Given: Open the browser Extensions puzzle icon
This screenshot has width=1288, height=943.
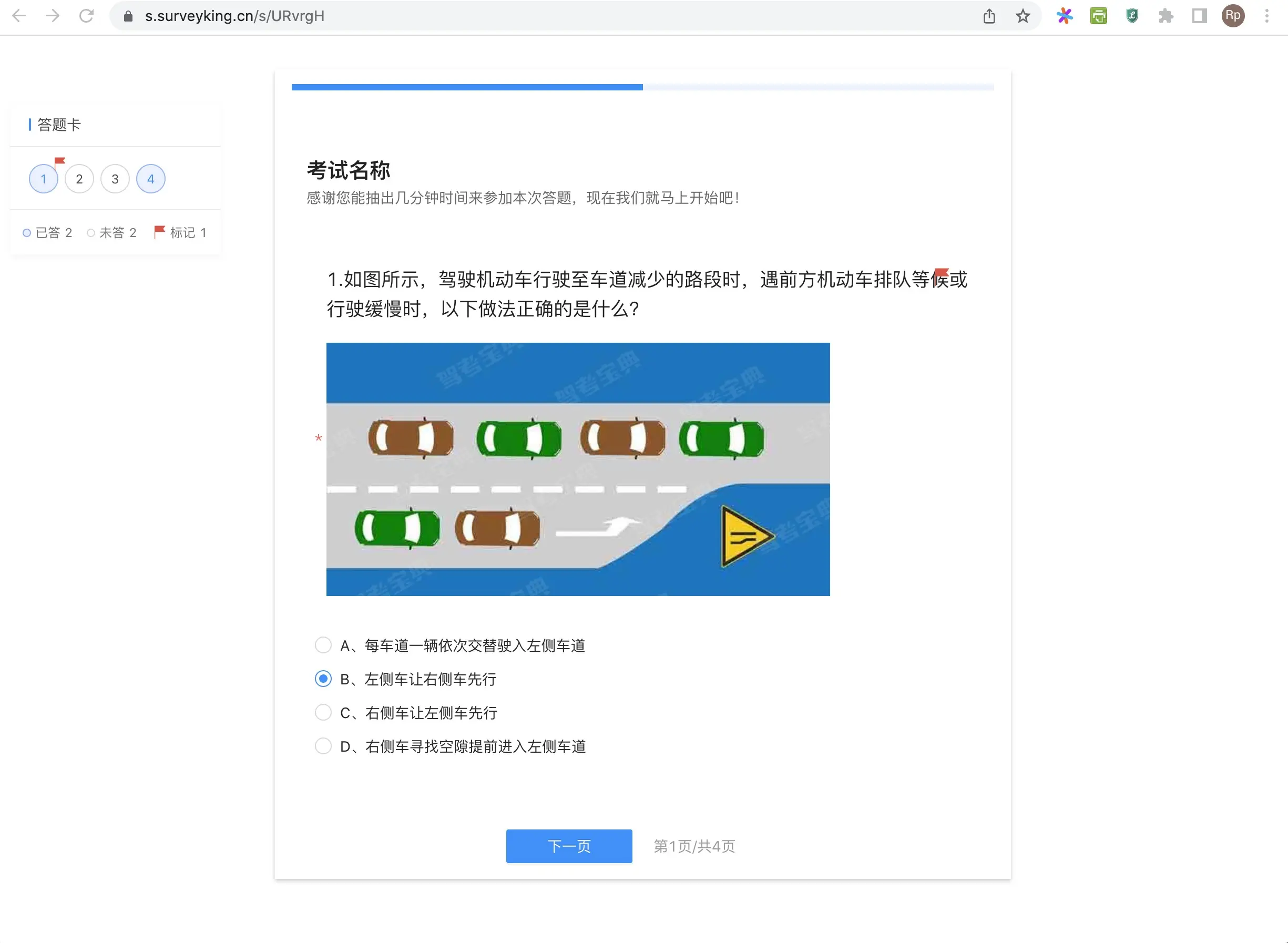Looking at the screenshot, I should (x=1166, y=16).
